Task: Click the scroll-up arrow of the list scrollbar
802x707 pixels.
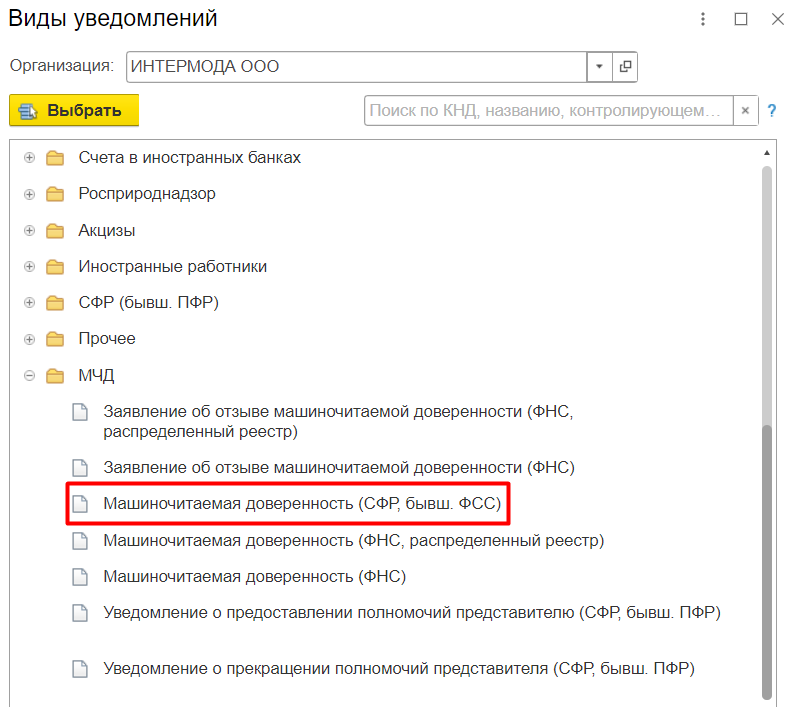Action: pos(767,153)
